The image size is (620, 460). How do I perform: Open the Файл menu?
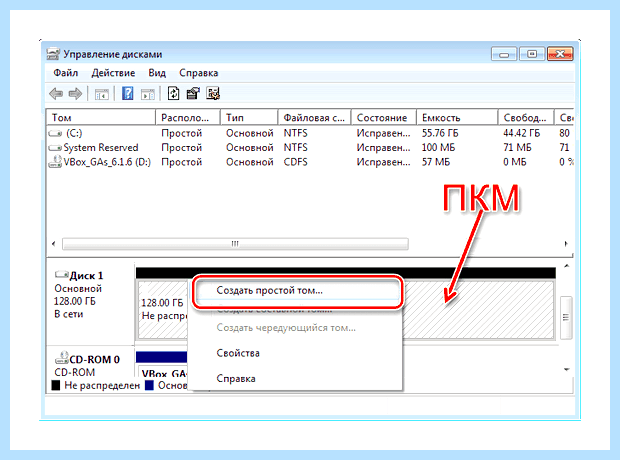point(66,73)
